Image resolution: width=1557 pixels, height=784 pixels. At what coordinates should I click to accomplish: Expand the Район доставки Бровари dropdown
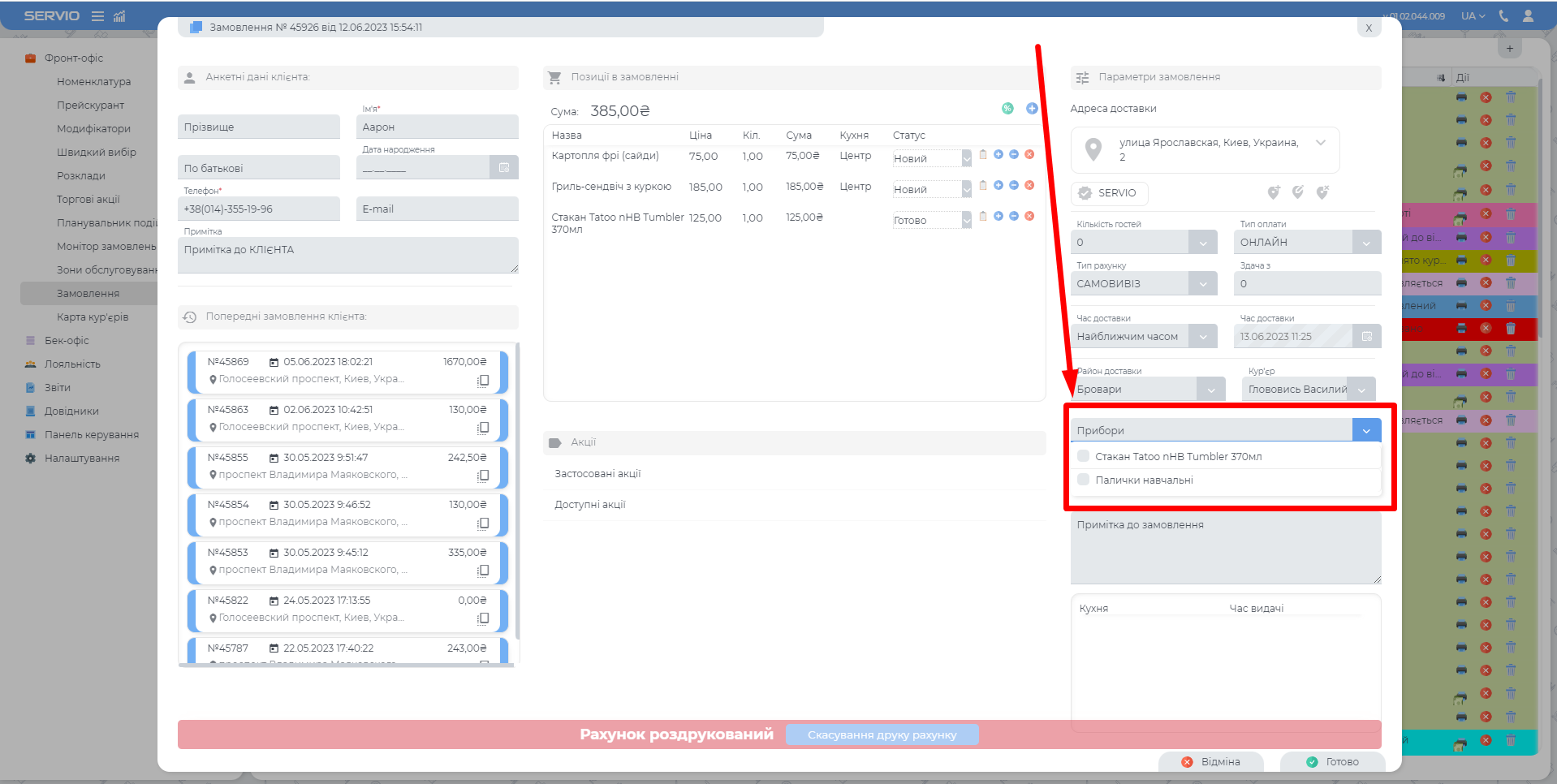pos(1210,390)
